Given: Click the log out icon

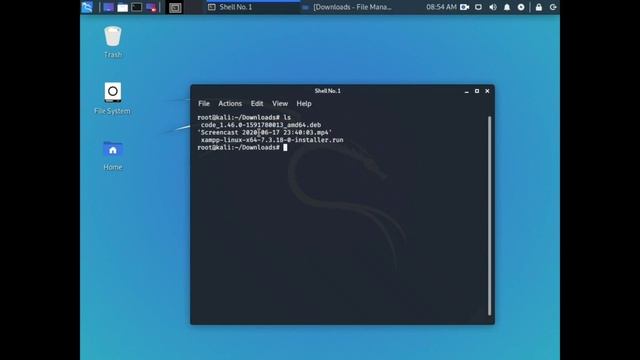Looking at the screenshot, I should (553, 7).
